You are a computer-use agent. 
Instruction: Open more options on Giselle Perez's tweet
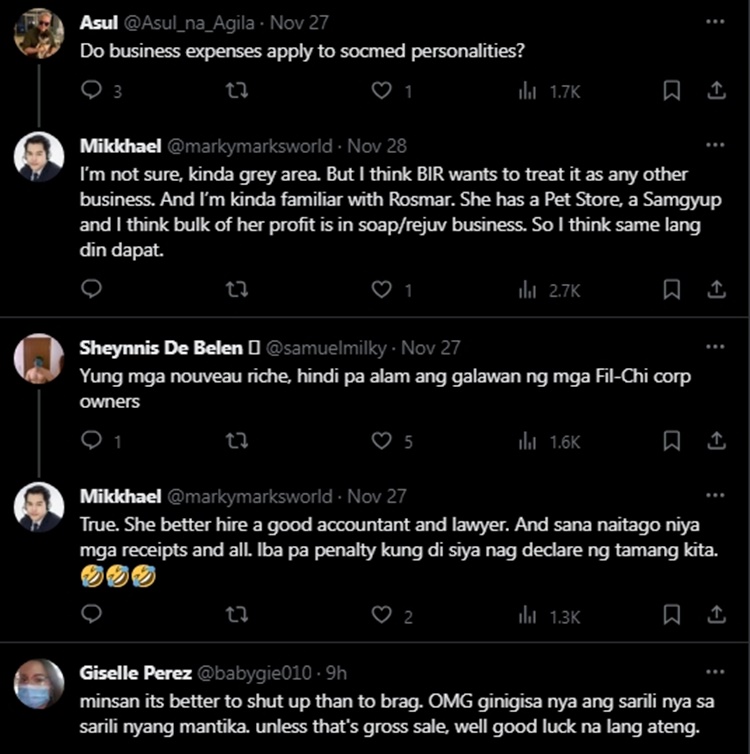pyautogui.click(x=714, y=673)
